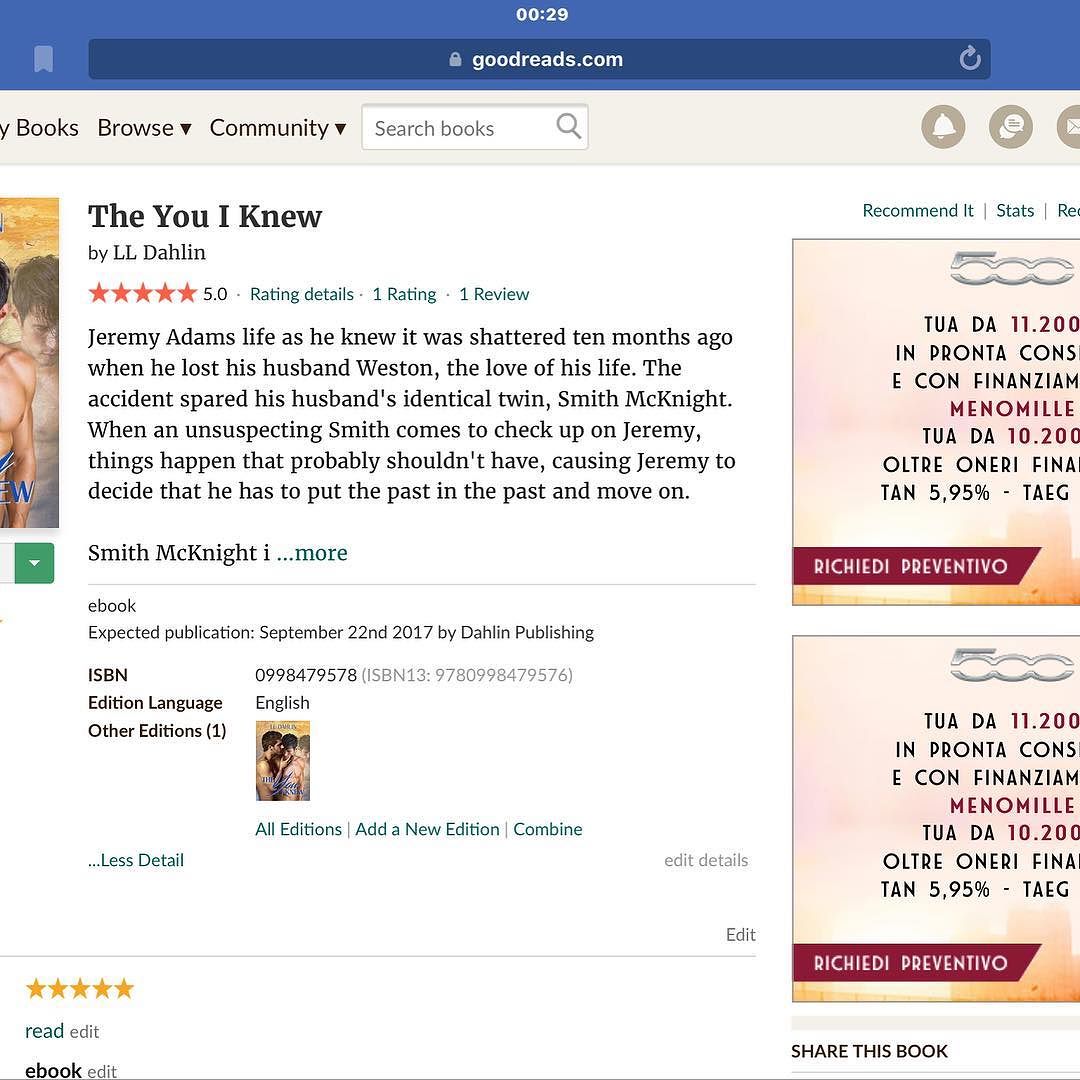Open the discussions speech bubble icon
1080x1080 pixels.
(x=1010, y=127)
